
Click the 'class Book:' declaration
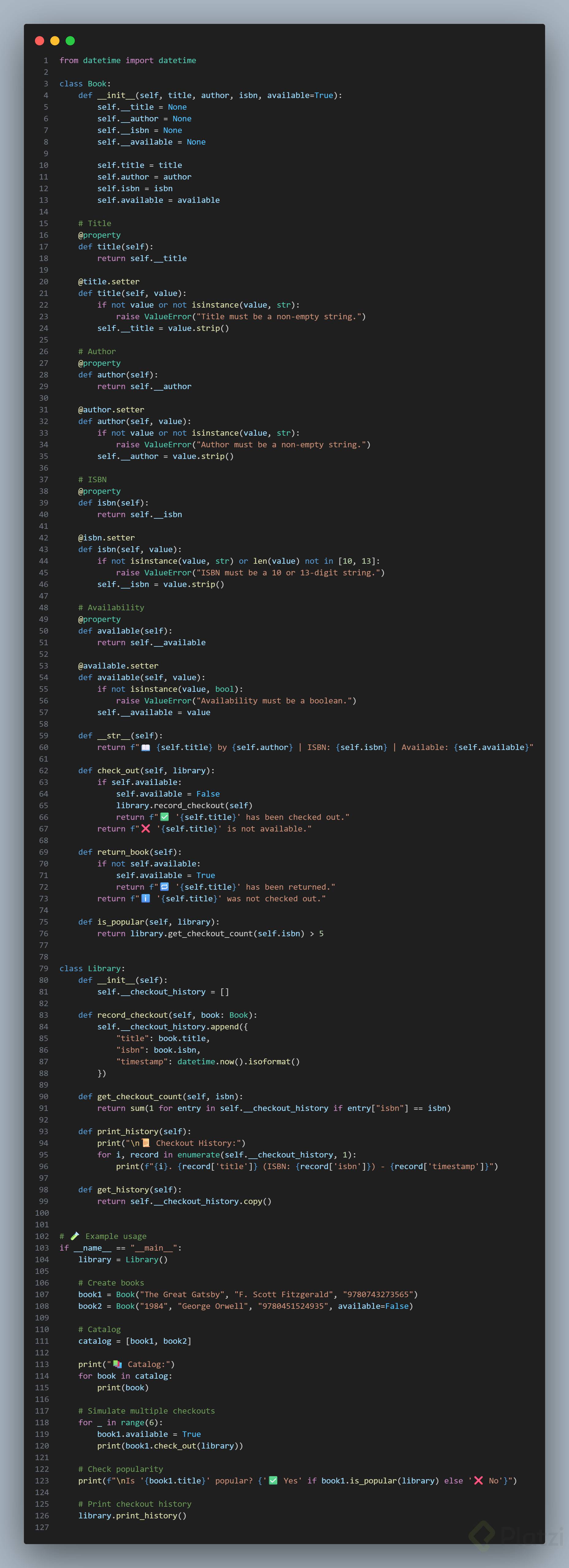[x=85, y=83]
